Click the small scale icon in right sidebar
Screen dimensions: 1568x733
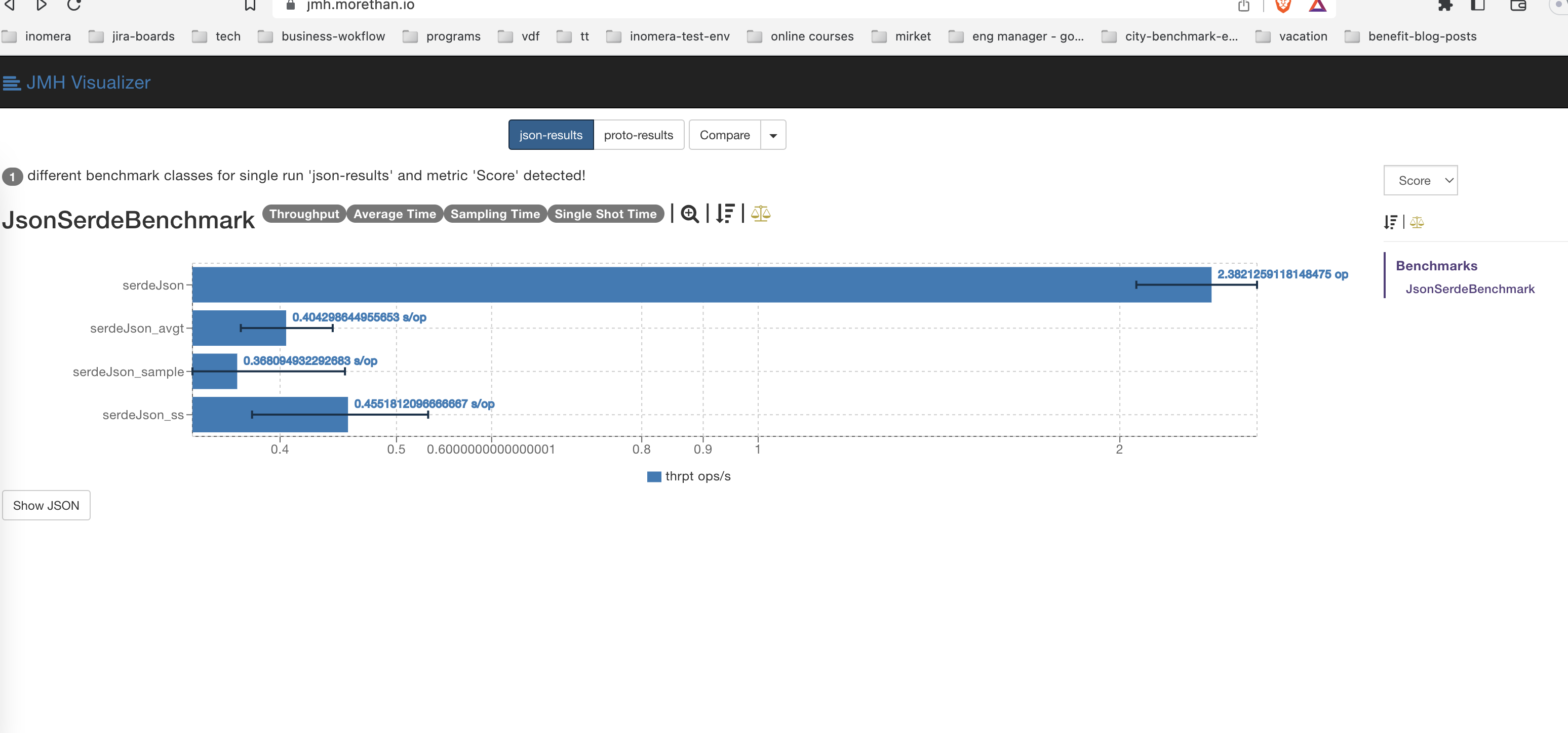(x=1417, y=222)
